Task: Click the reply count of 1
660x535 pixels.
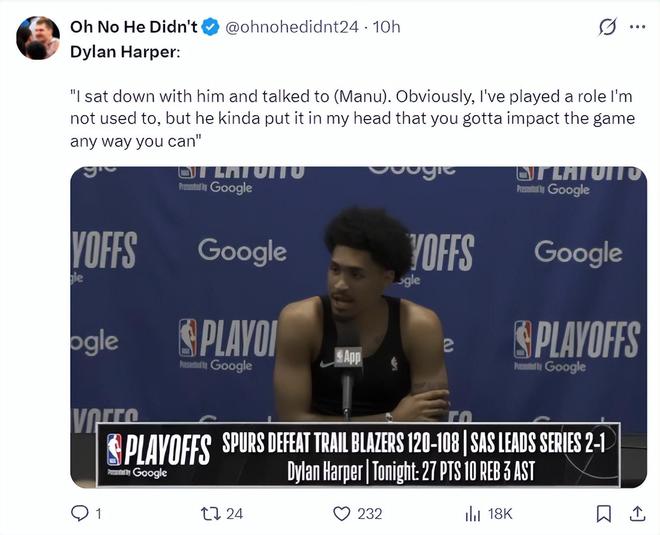Action: click(x=97, y=513)
